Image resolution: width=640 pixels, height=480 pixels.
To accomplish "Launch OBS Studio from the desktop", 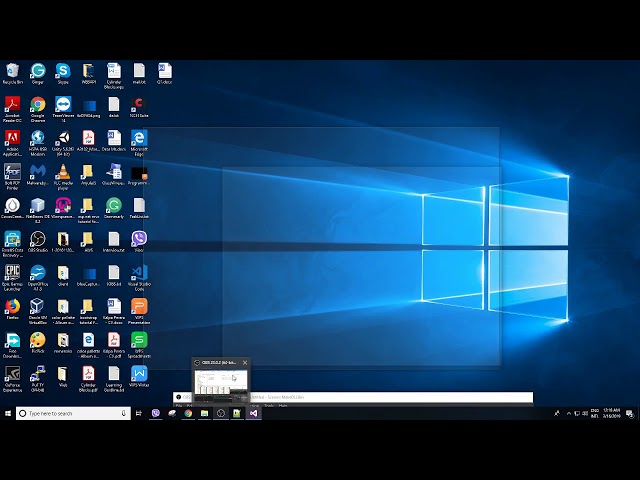I will coord(38,242).
